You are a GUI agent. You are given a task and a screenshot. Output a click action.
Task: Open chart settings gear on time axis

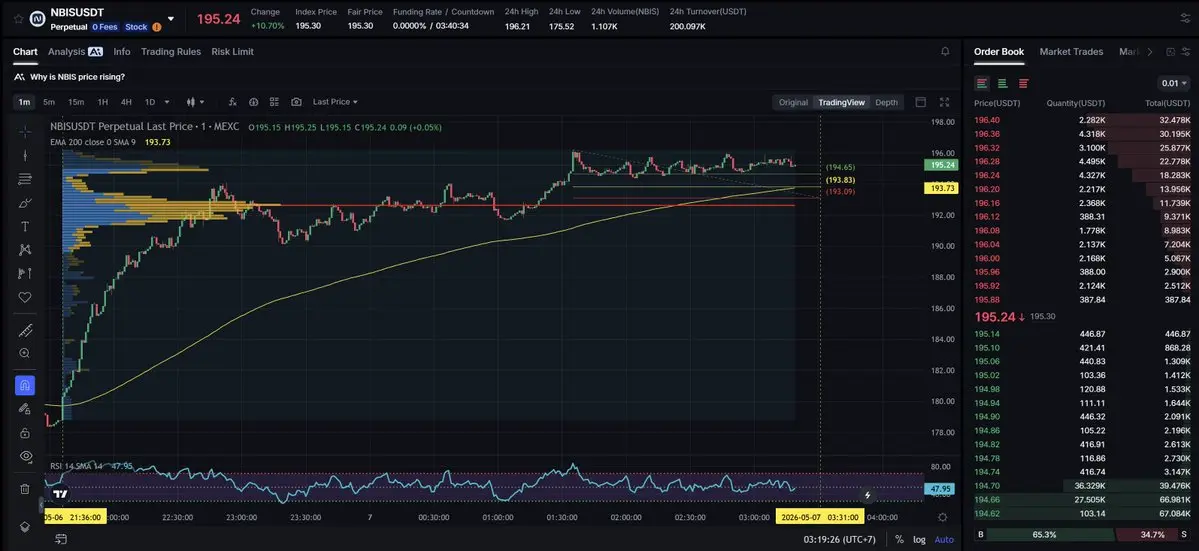tap(942, 517)
